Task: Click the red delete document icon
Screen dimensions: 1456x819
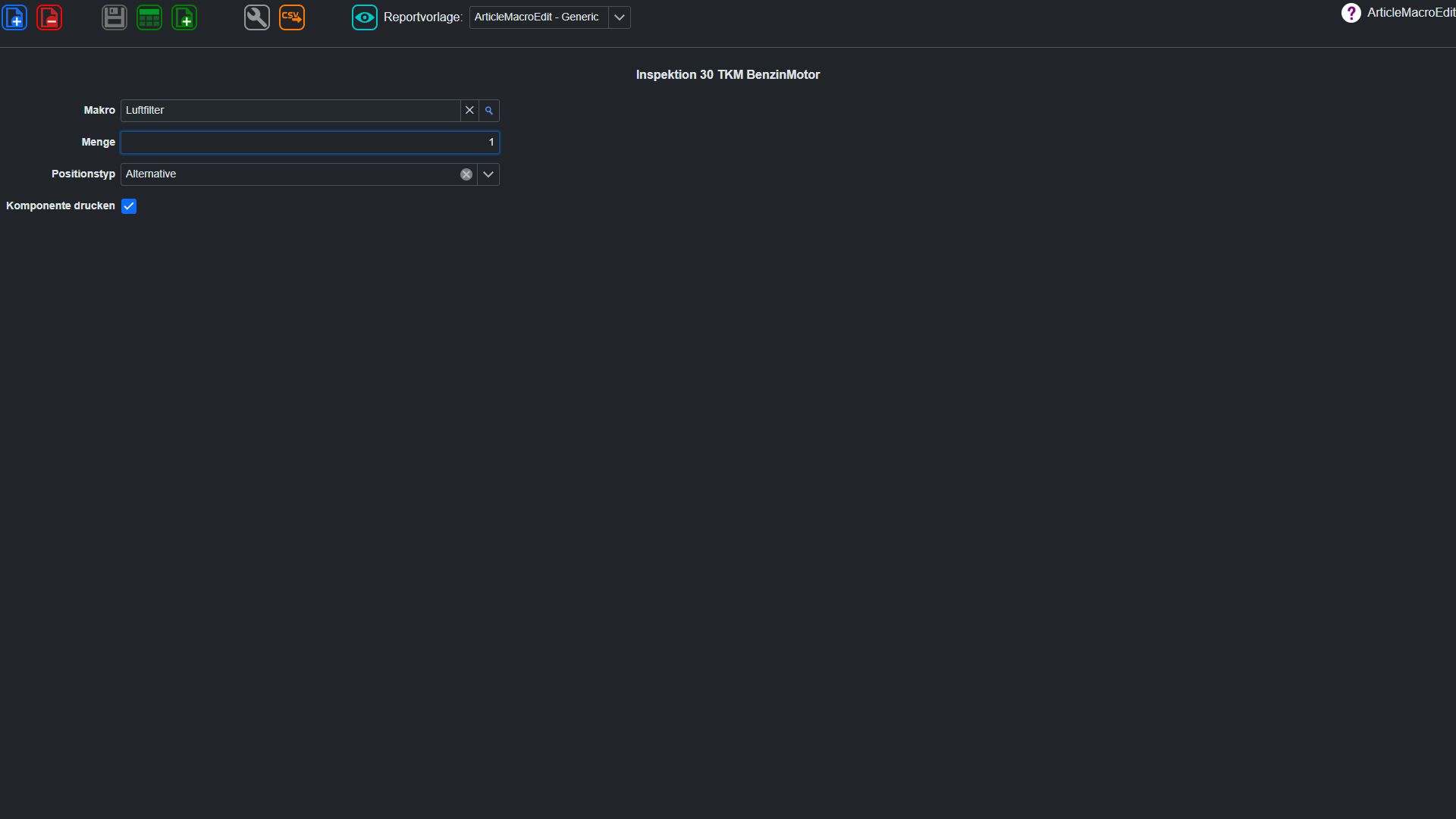Action: 49,17
